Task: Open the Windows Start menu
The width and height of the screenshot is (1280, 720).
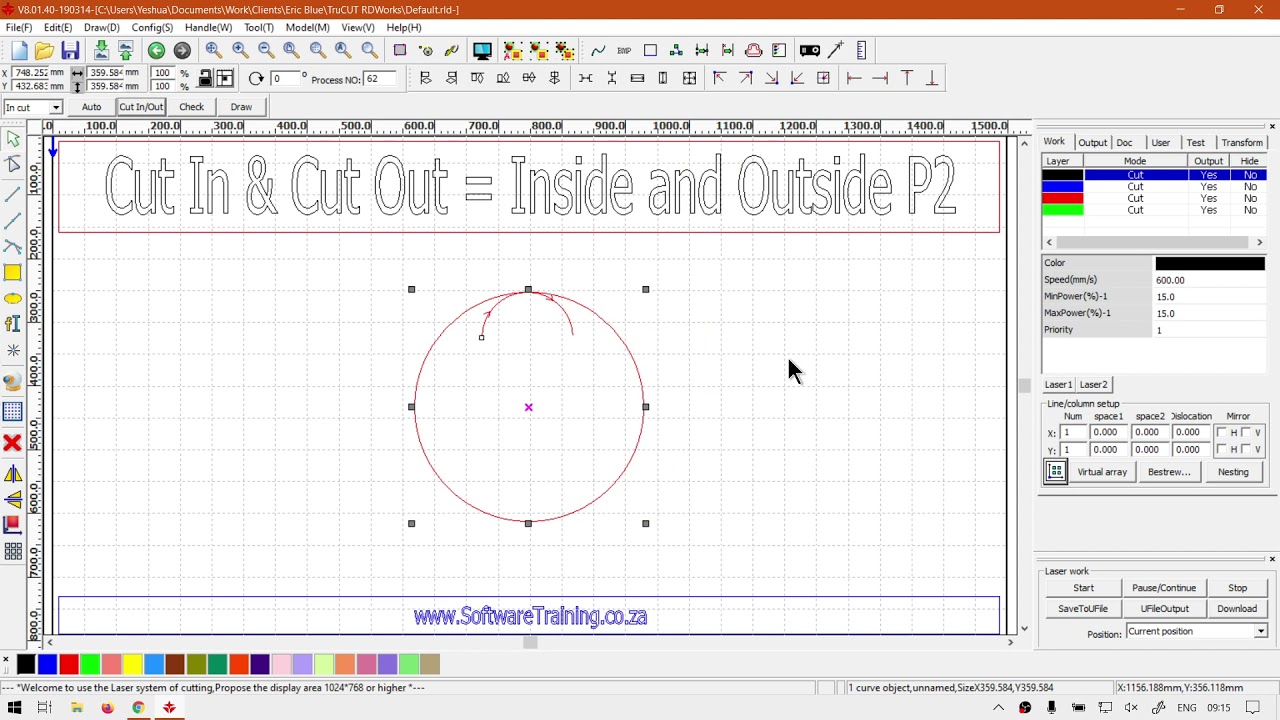Action: pos(14,708)
